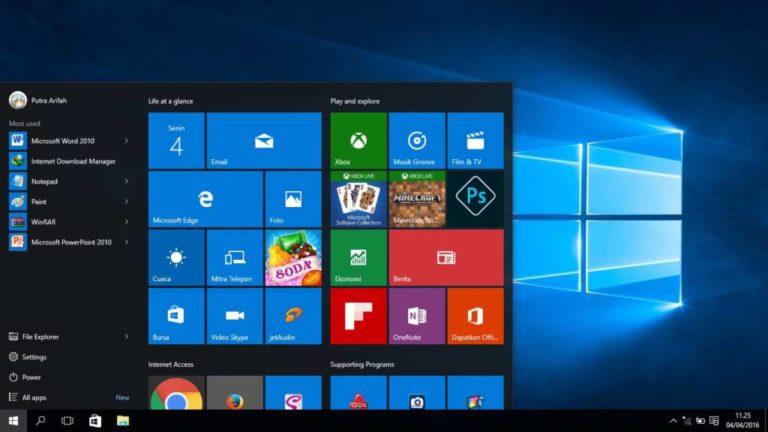Image resolution: width=768 pixels, height=432 pixels.
Task: Expand the Notepad jump list arrow
Action: (126, 181)
